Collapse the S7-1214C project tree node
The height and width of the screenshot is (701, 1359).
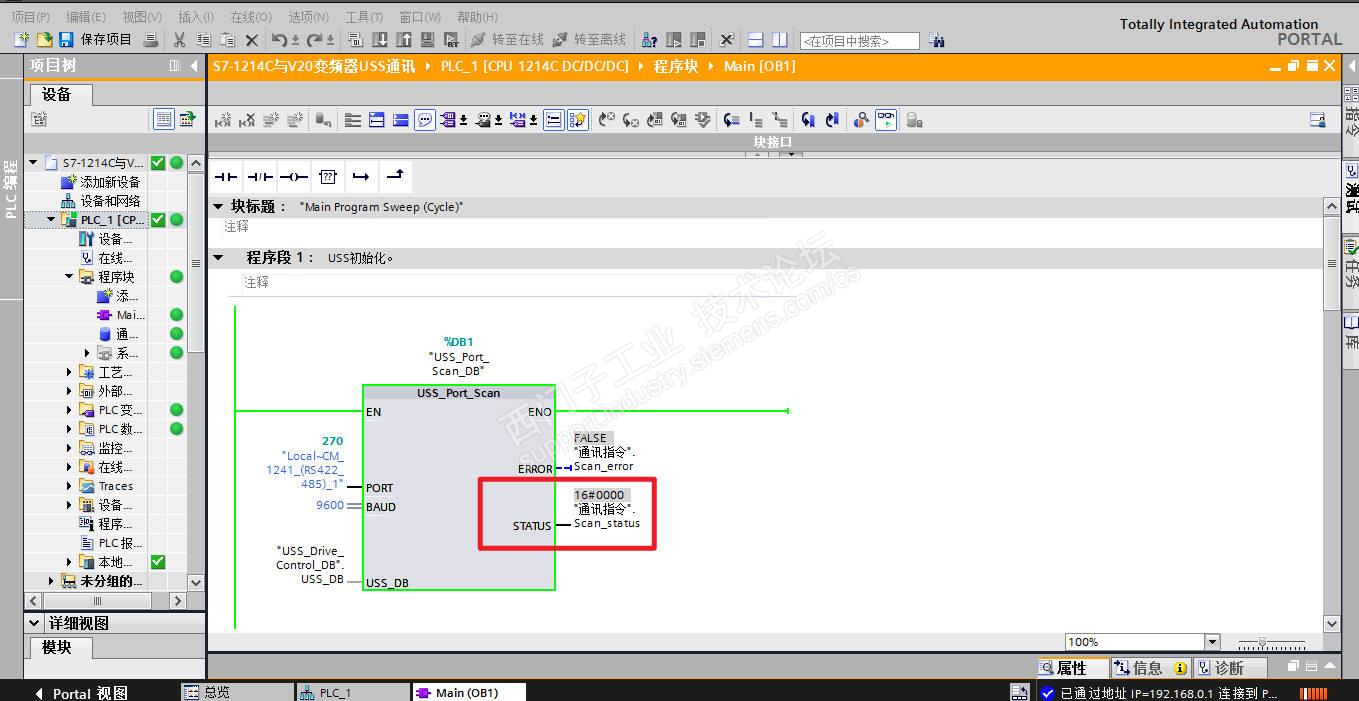pos(33,162)
